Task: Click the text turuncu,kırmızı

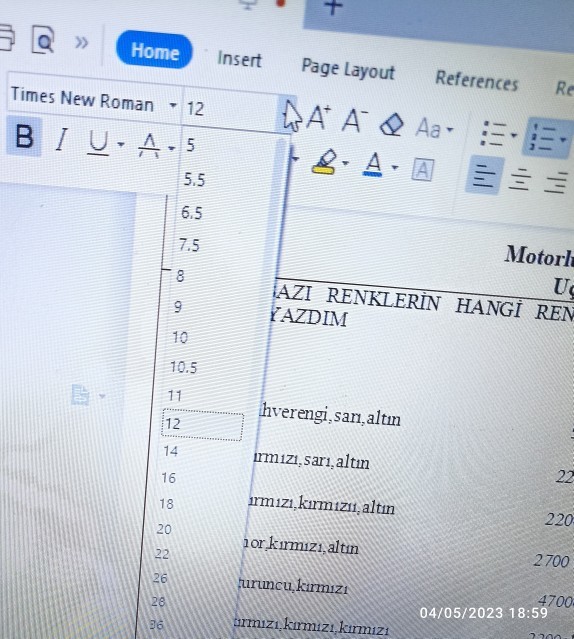Action: (293, 586)
